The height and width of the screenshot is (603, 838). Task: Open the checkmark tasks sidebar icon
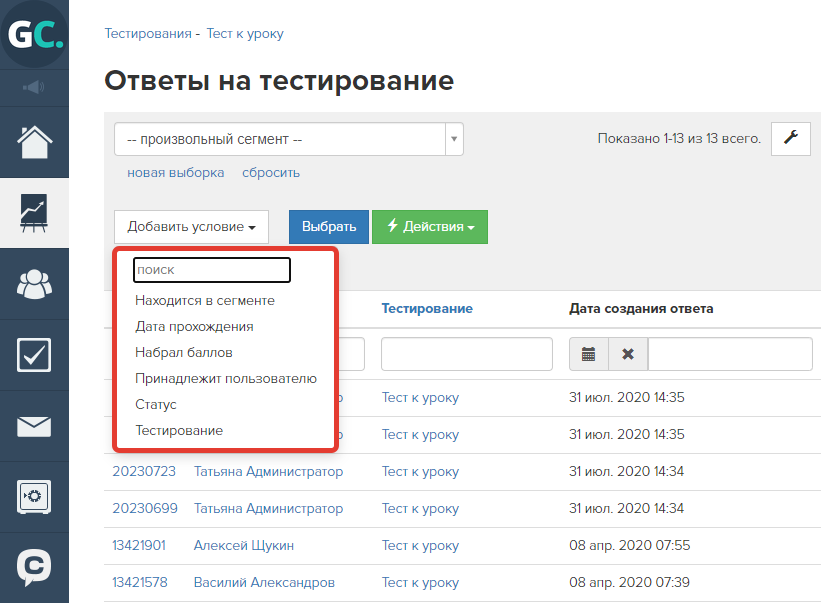(x=34, y=355)
